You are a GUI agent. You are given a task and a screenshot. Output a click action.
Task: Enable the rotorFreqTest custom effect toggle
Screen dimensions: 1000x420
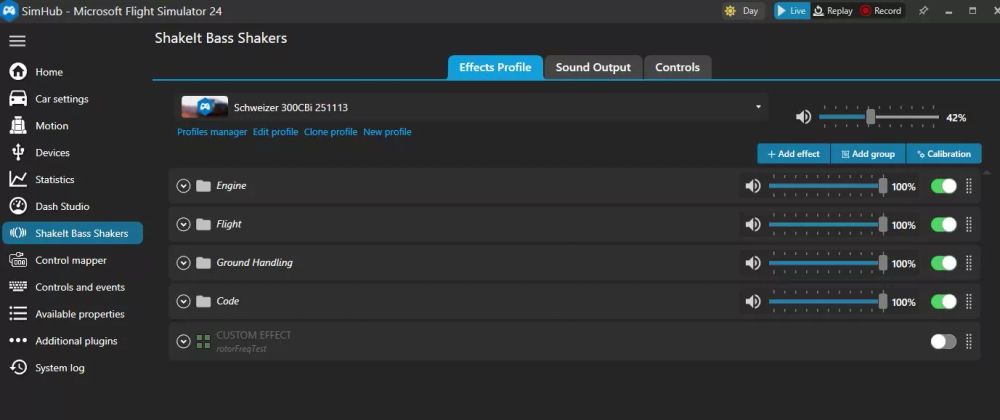944,342
